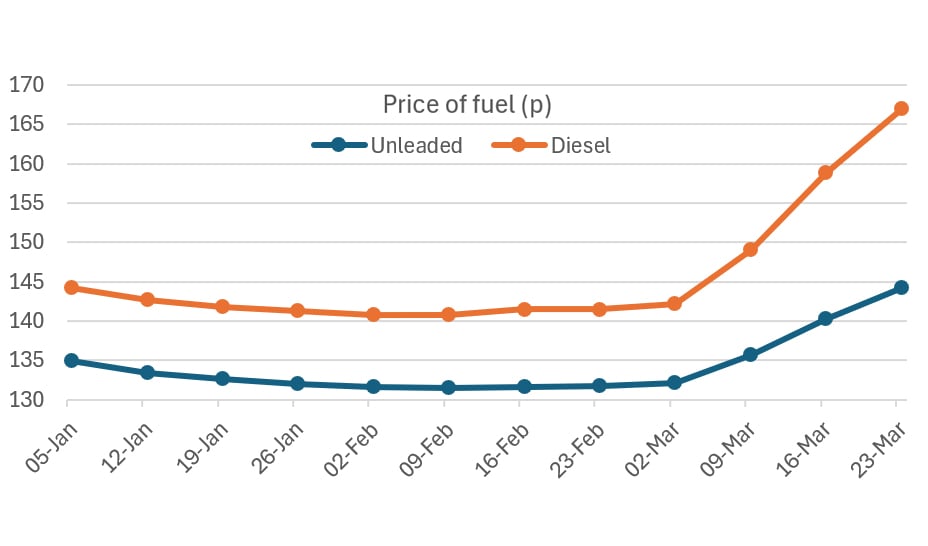Image resolution: width=928 pixels, height=546 pixels.
Task: Click the Diesel legend marker icon
Action: tap(518, 145)
